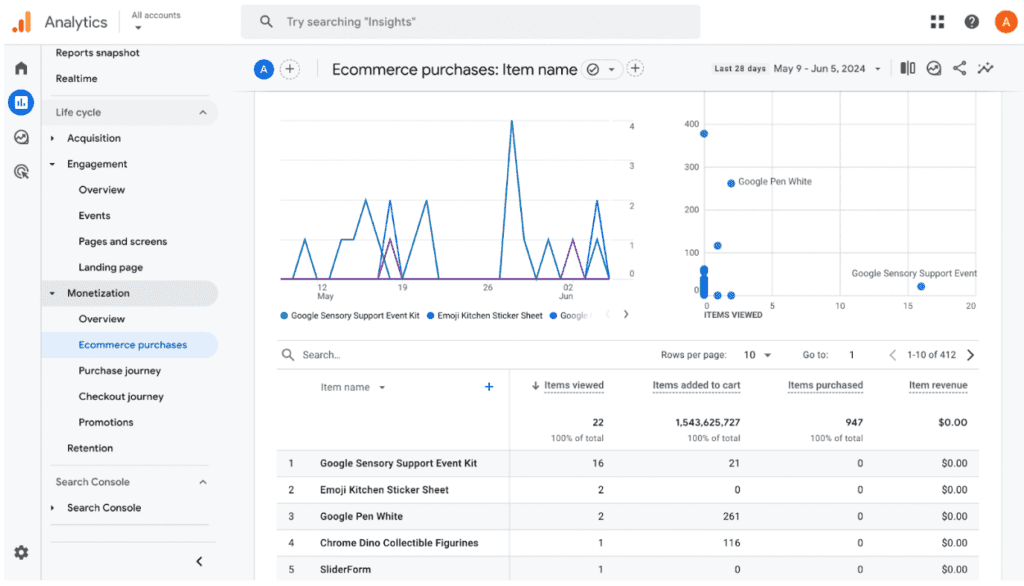Screen dimensions: 1024x586
Task: Open Monetization Overview
Action: [x=101, y=319]
